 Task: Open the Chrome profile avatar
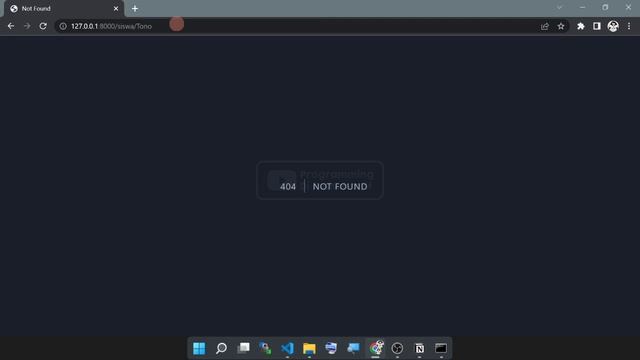[x=613, y=26]
